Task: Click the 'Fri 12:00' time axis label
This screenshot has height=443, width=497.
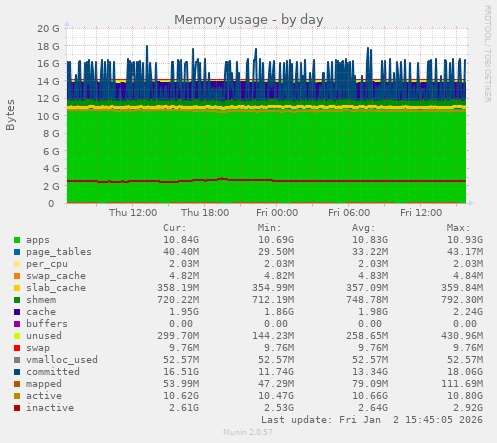Action: [421, 213]
